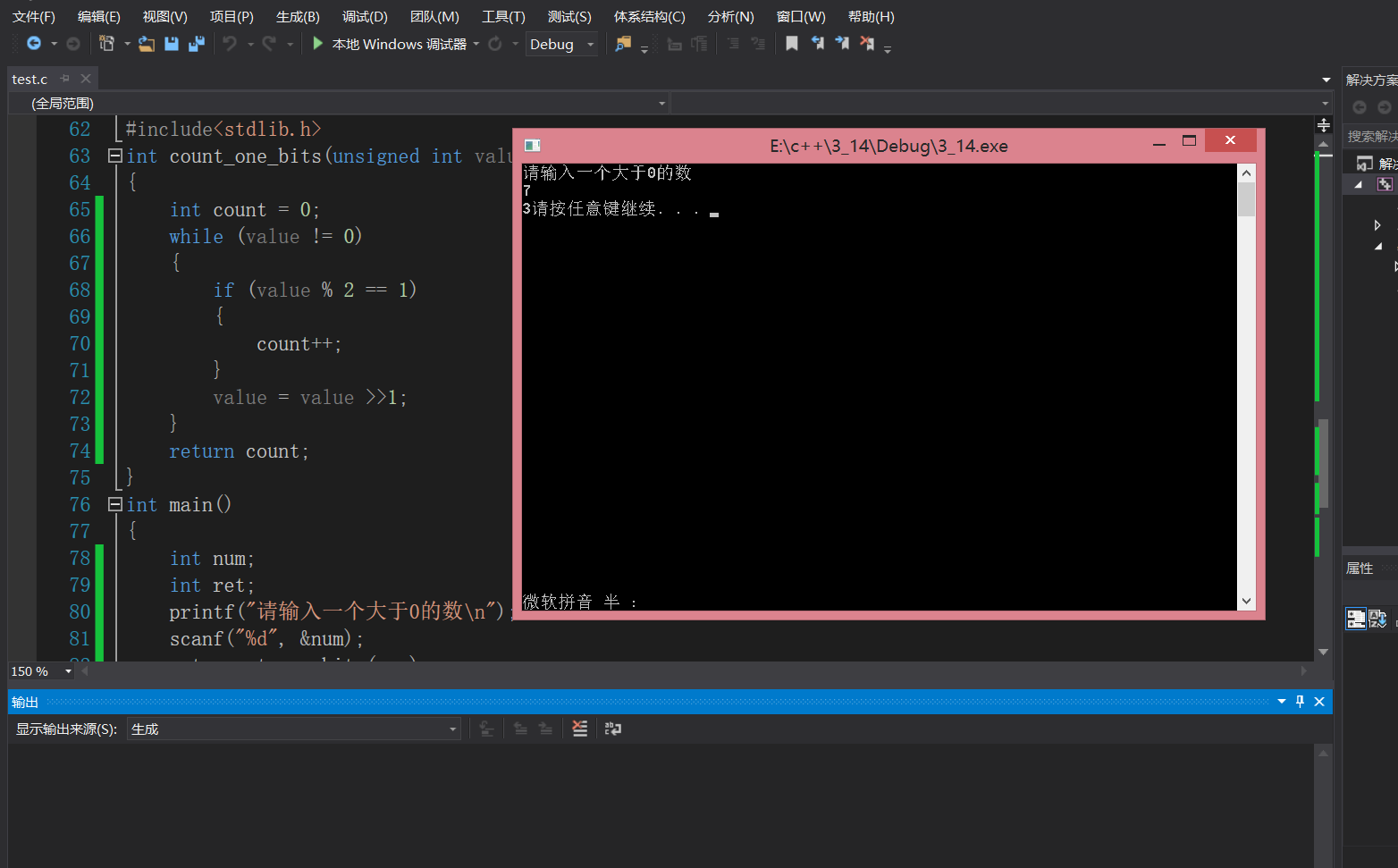
Task: Open the output source 生成 combo box
Action: pyautogui.click(x=294, y=729)
